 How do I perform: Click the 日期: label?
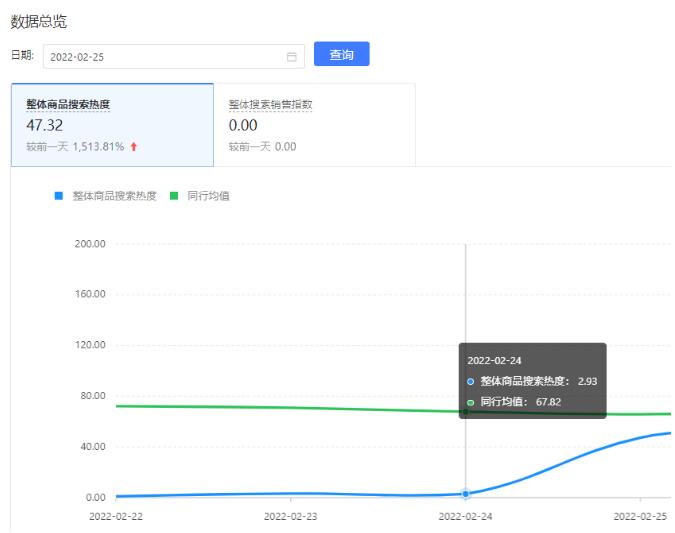(x=22, y=55)
